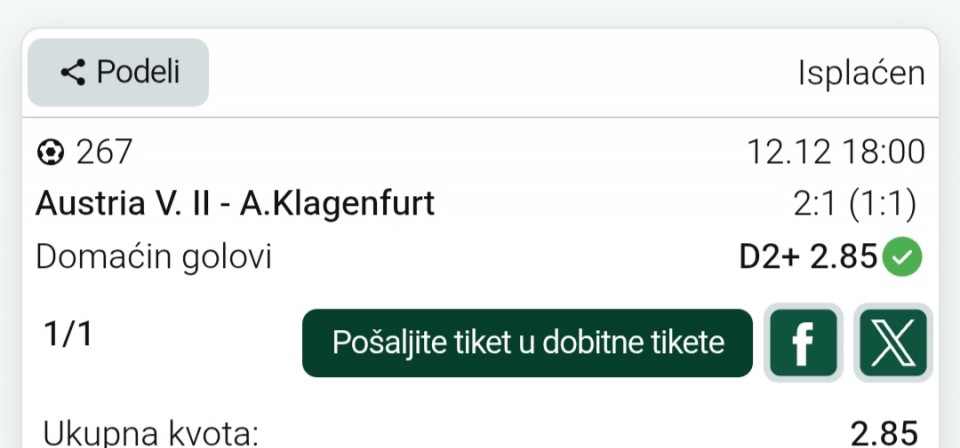Screen dimensions: 960x448
Task: Tap the Isplaćen ticket status
Action: click(861, 73)
